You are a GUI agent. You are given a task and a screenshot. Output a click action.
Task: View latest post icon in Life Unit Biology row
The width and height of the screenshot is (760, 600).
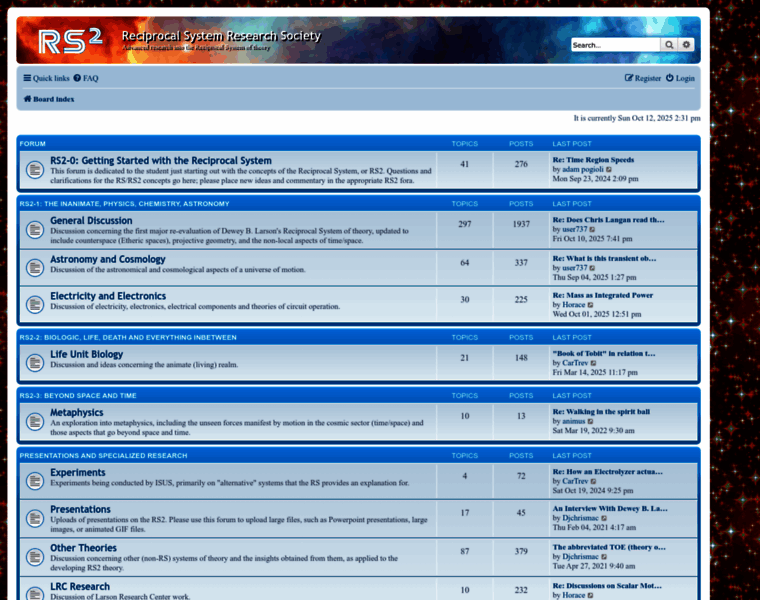click(593, 363)
